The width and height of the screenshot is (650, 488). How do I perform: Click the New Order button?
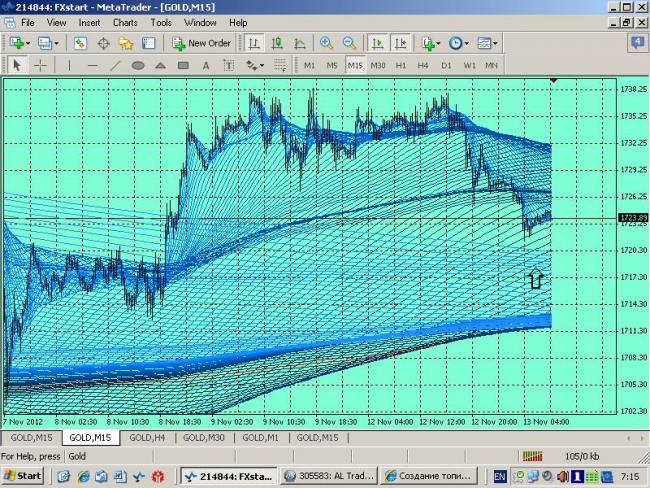point(202,43)
